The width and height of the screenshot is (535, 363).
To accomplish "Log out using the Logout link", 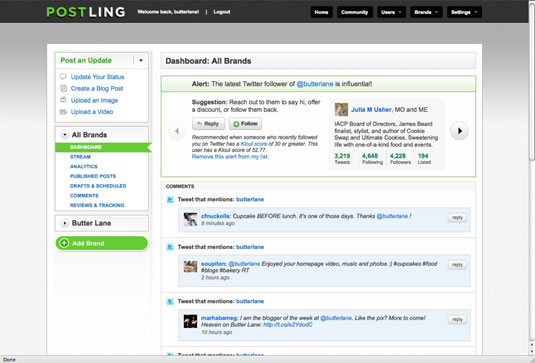I will pos(222,12).
